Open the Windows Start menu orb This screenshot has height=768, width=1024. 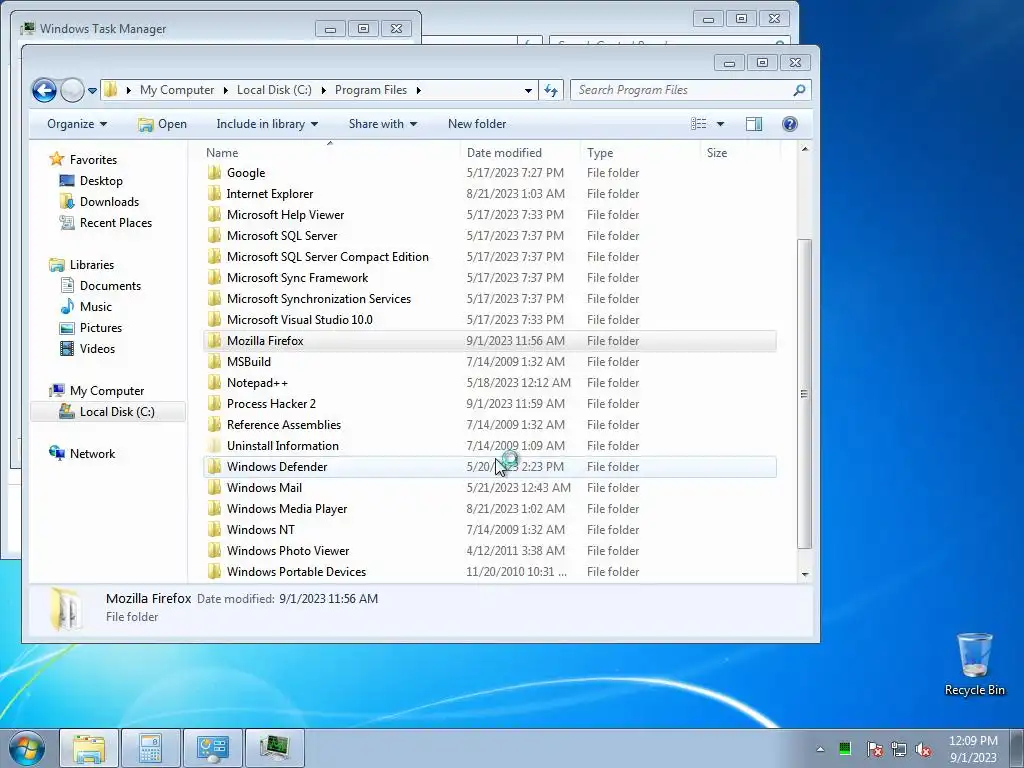26,749
